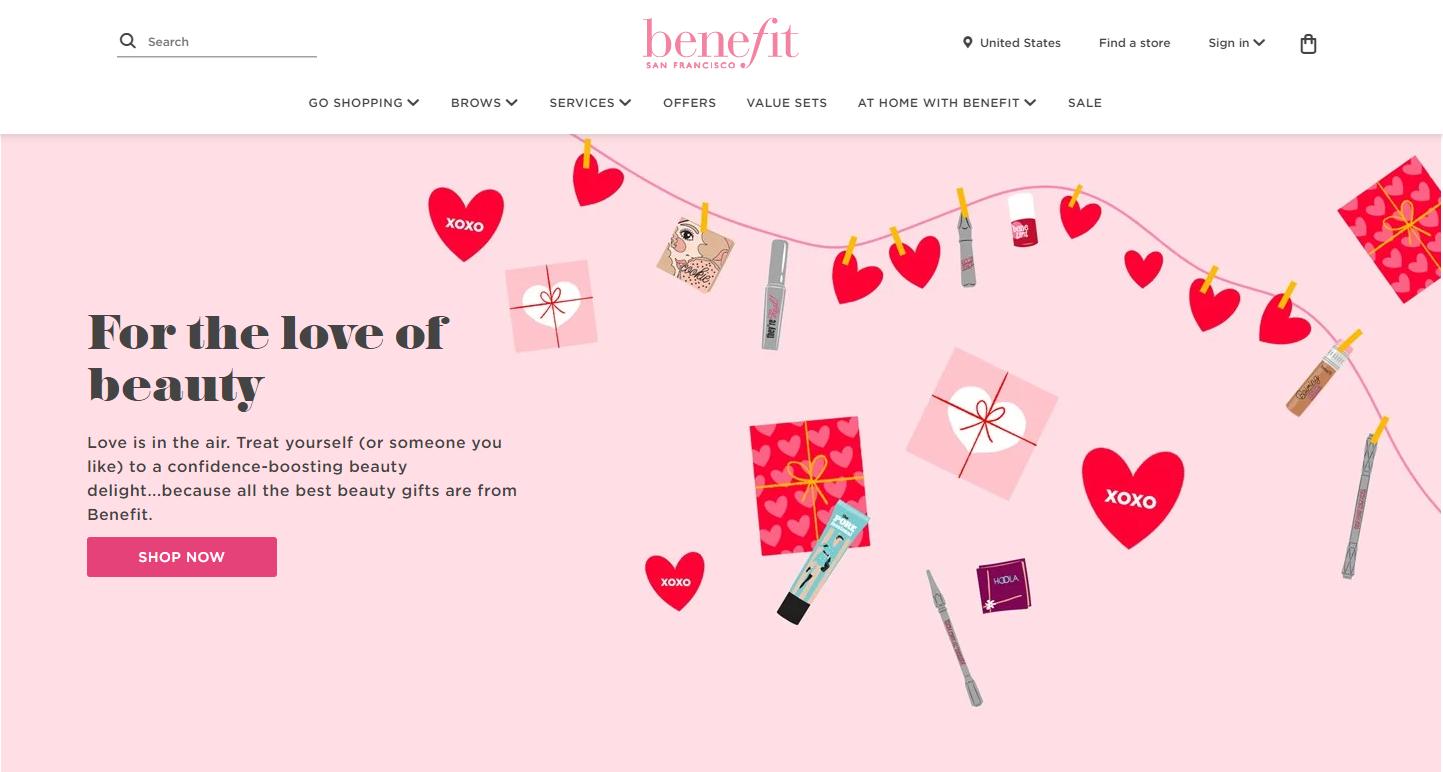Expand the Go Shopping menu

pyautogui.click(x=363, y=102)
